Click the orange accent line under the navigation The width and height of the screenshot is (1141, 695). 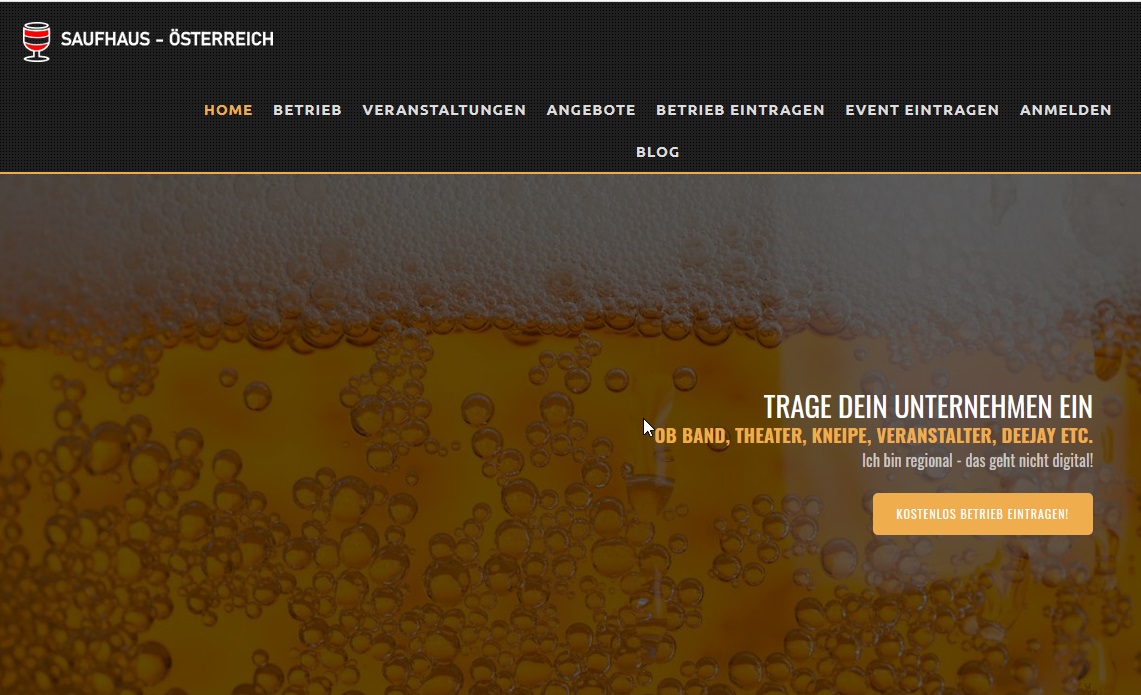pos(570,174)
